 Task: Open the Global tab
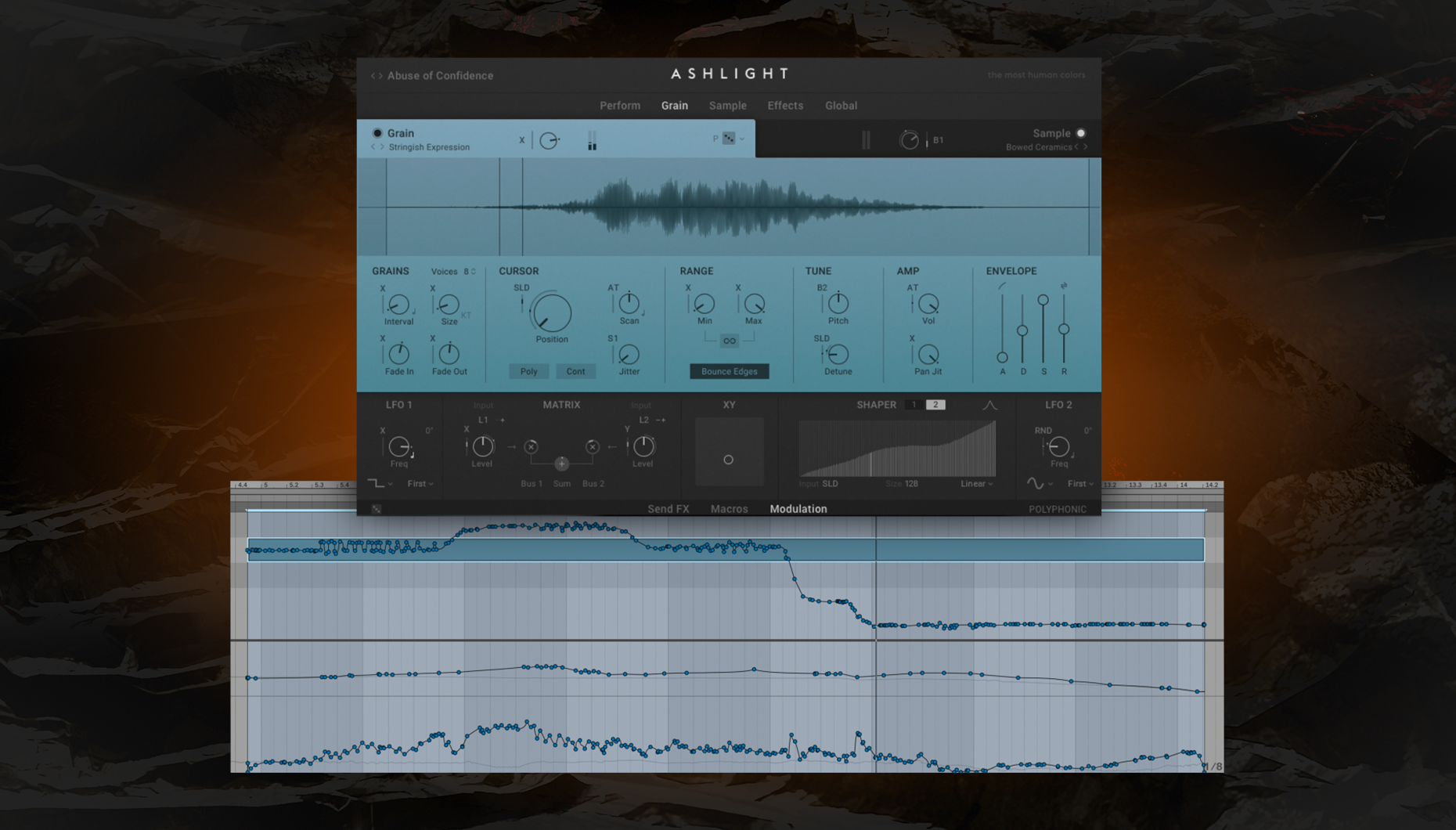(x=841, y=106)
